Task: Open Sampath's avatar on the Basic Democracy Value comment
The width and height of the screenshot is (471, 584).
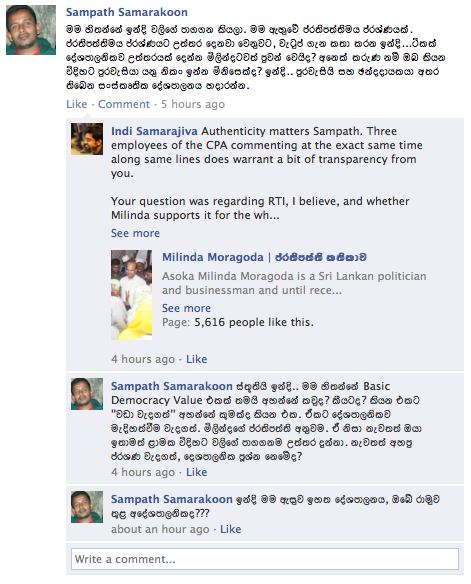Action: (87, 394)
